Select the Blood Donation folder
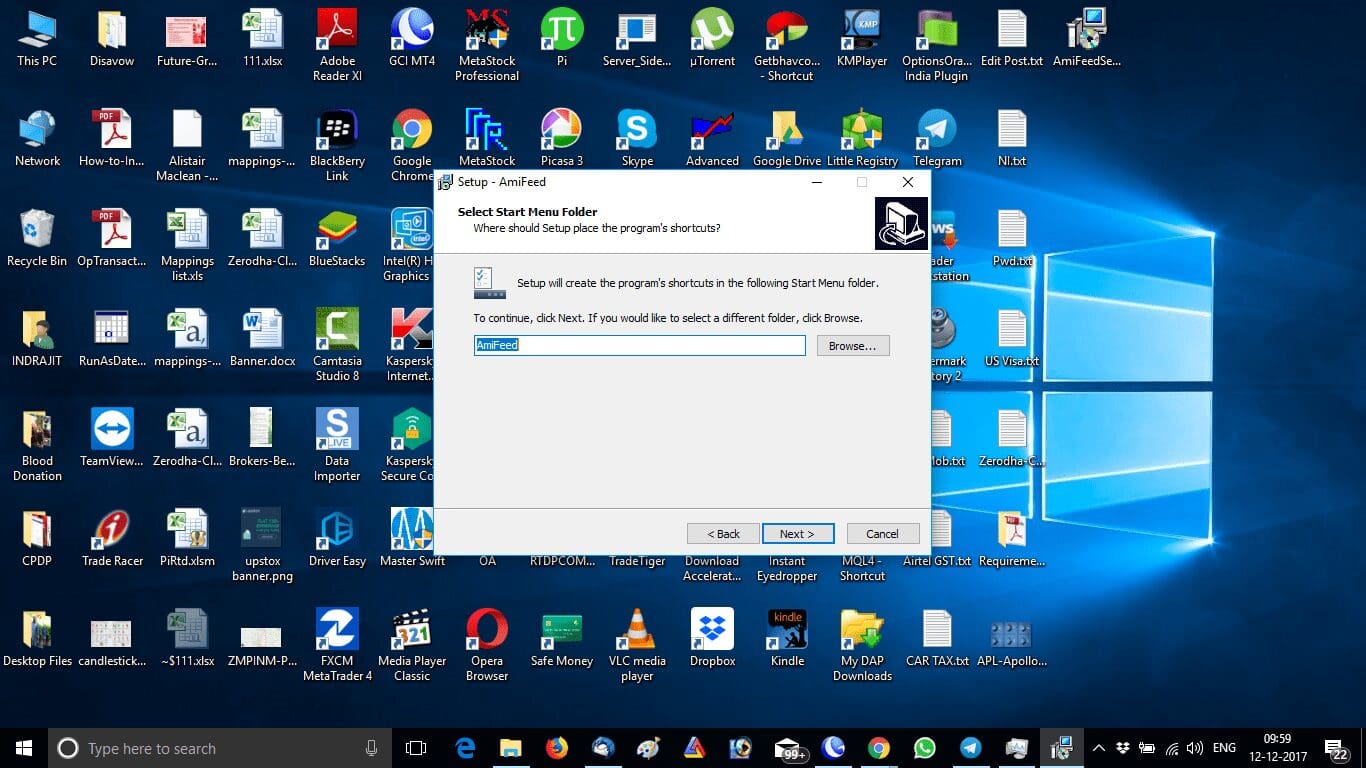Image resolution: width=1366 pixels, height=768 pixels. (37, 444)
